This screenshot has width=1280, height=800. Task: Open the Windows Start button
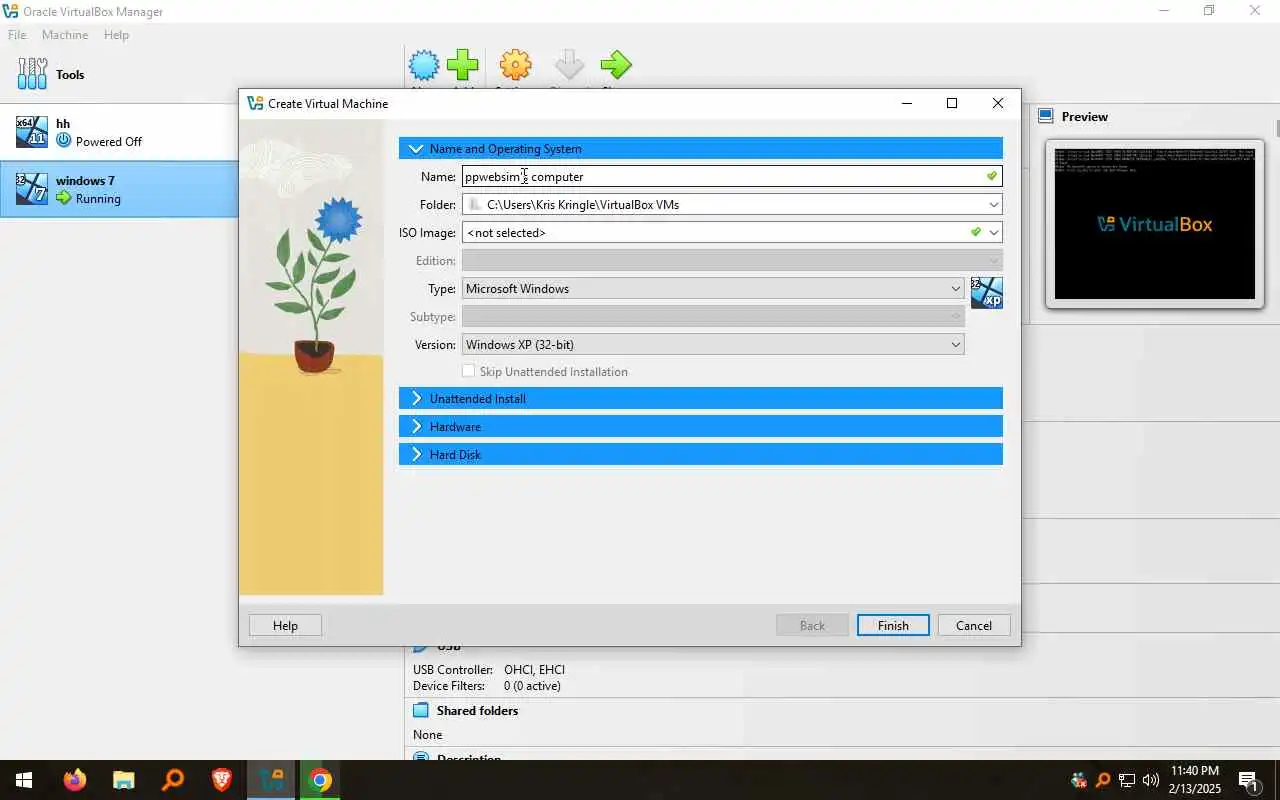pos(24,780)
